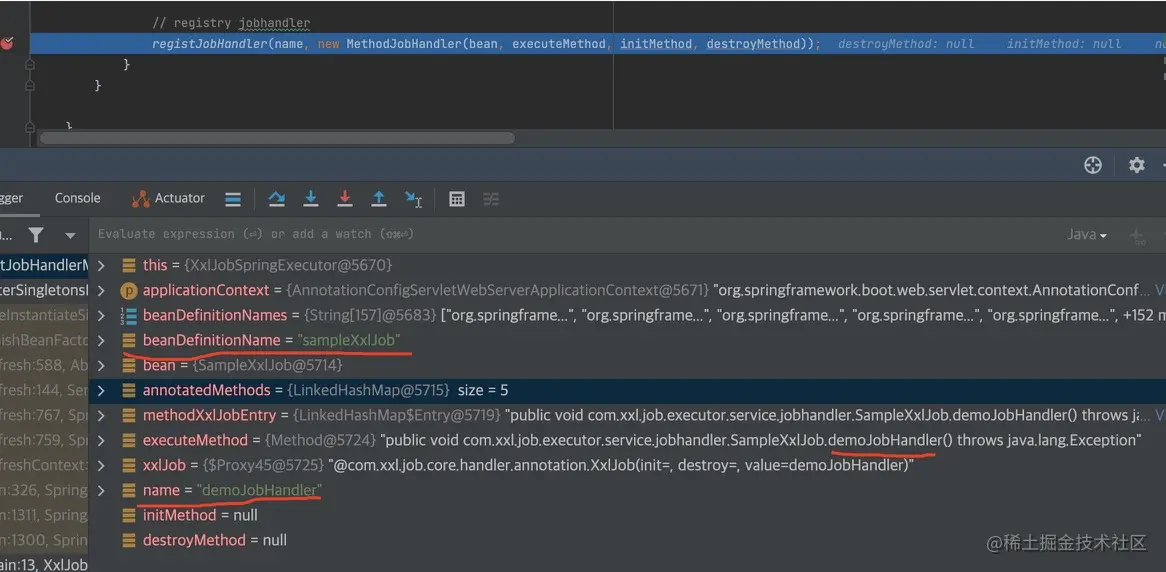Image resolution: width=1166 pixels, height=572 pixels.
Task: Click the Step Over button
Action: point(277,199)
